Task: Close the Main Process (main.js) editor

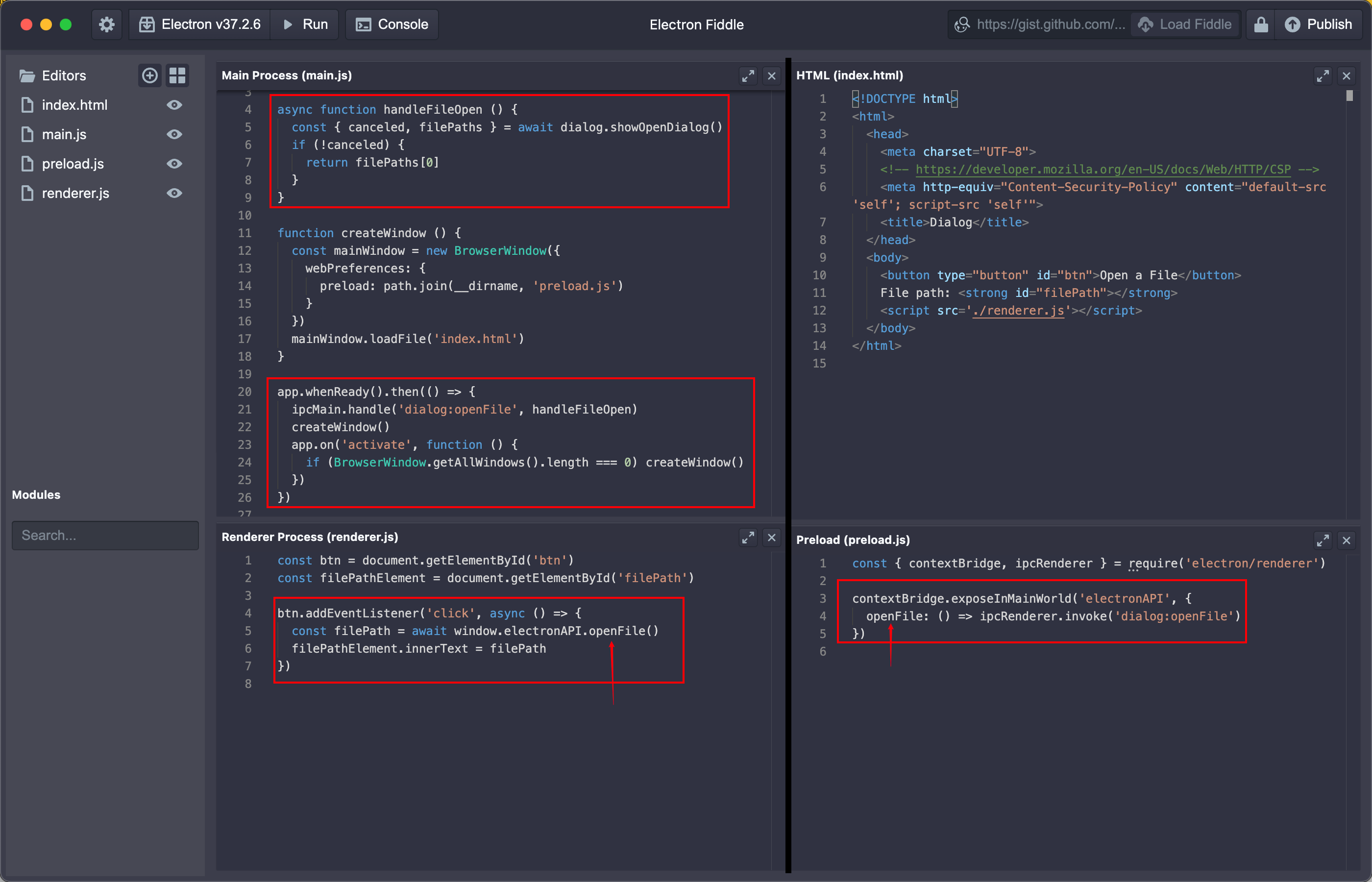Action: [x=772, y=75]
